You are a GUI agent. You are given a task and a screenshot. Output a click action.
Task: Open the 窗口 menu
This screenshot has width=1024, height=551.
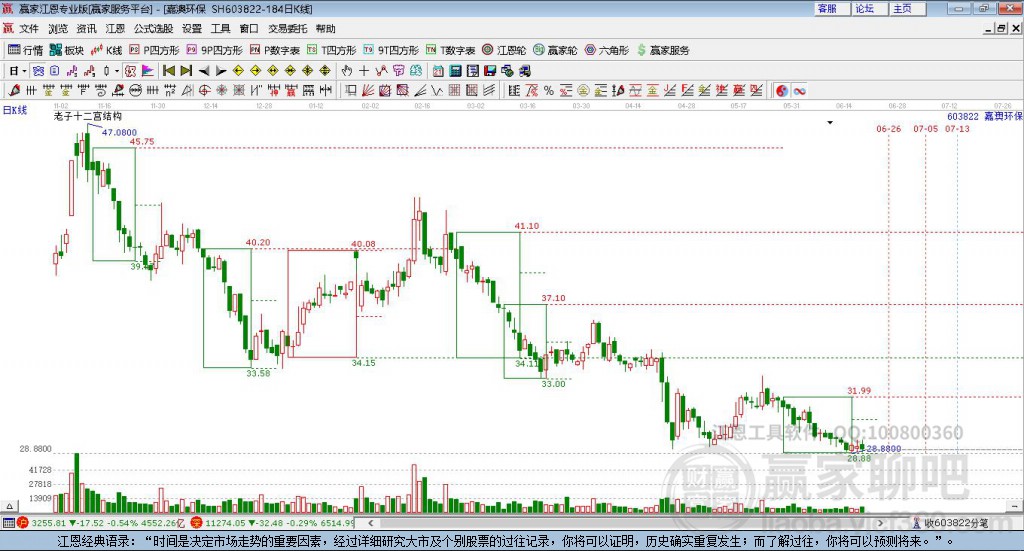tap(249, 29)
